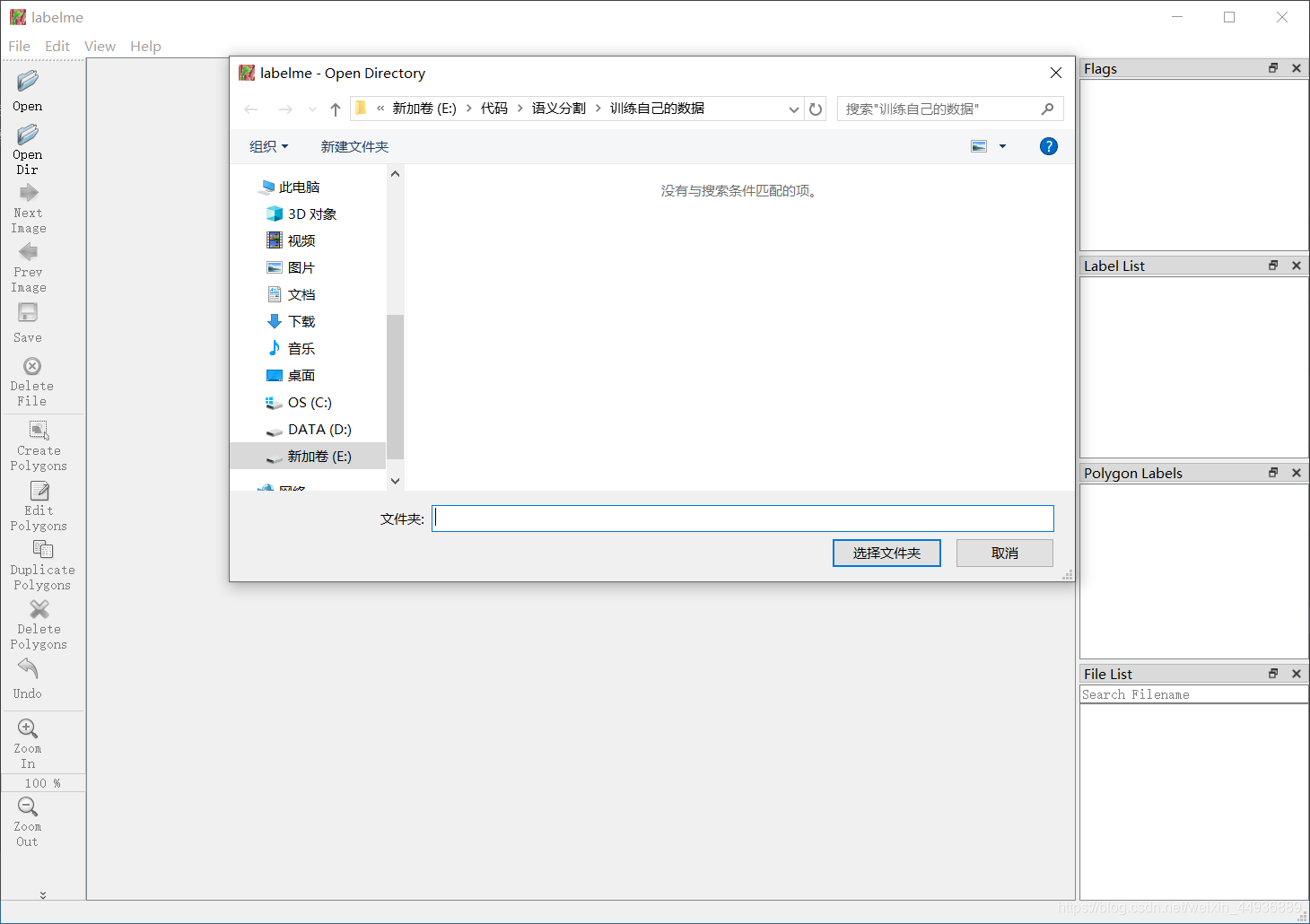
Task: Click 选择文件夹 button
Action: pyautogui.click(x=886, y=553)
